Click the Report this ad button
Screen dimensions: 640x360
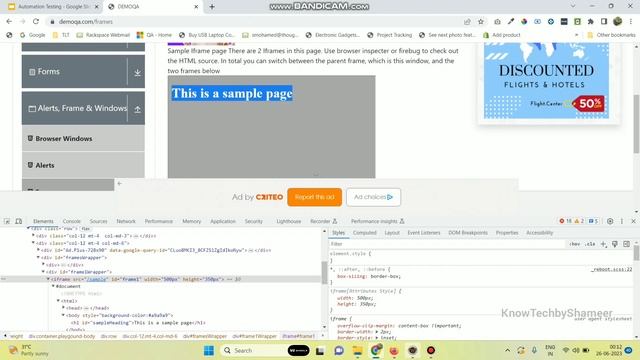[x=314, y=197]
